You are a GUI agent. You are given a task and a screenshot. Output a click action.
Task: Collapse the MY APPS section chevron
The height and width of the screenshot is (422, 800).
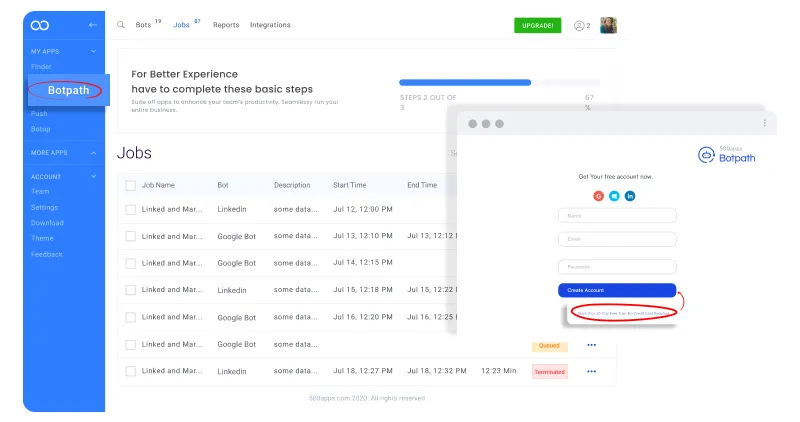[x=93, y=51]
